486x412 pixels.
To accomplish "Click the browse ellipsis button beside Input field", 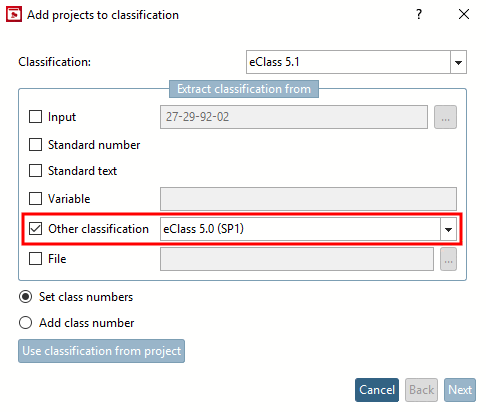I will 445,117.
